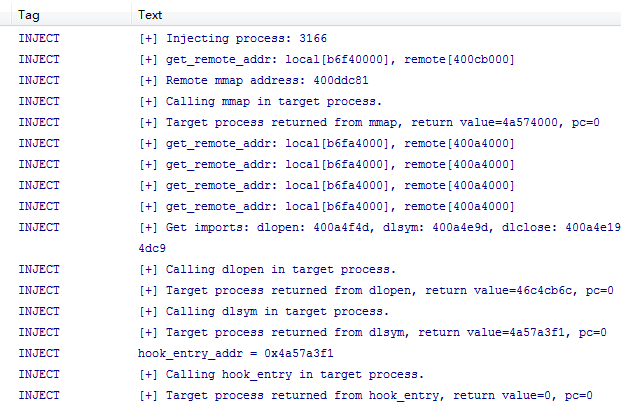Click the Text column header
The width and height of the screenshot is (621, 414).
click(150, 15)
